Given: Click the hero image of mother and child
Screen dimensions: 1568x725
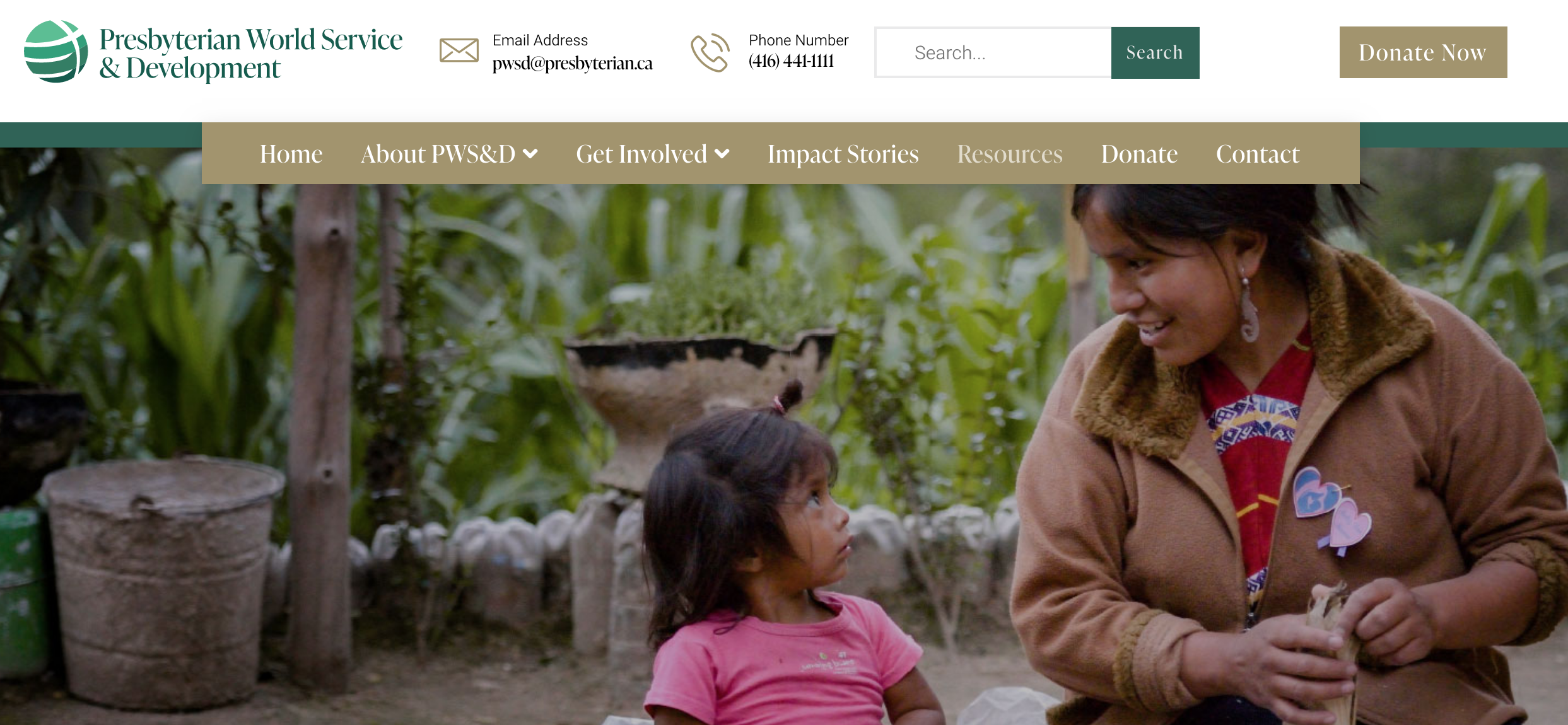Looking at the screenshot, I should (784, 454).
